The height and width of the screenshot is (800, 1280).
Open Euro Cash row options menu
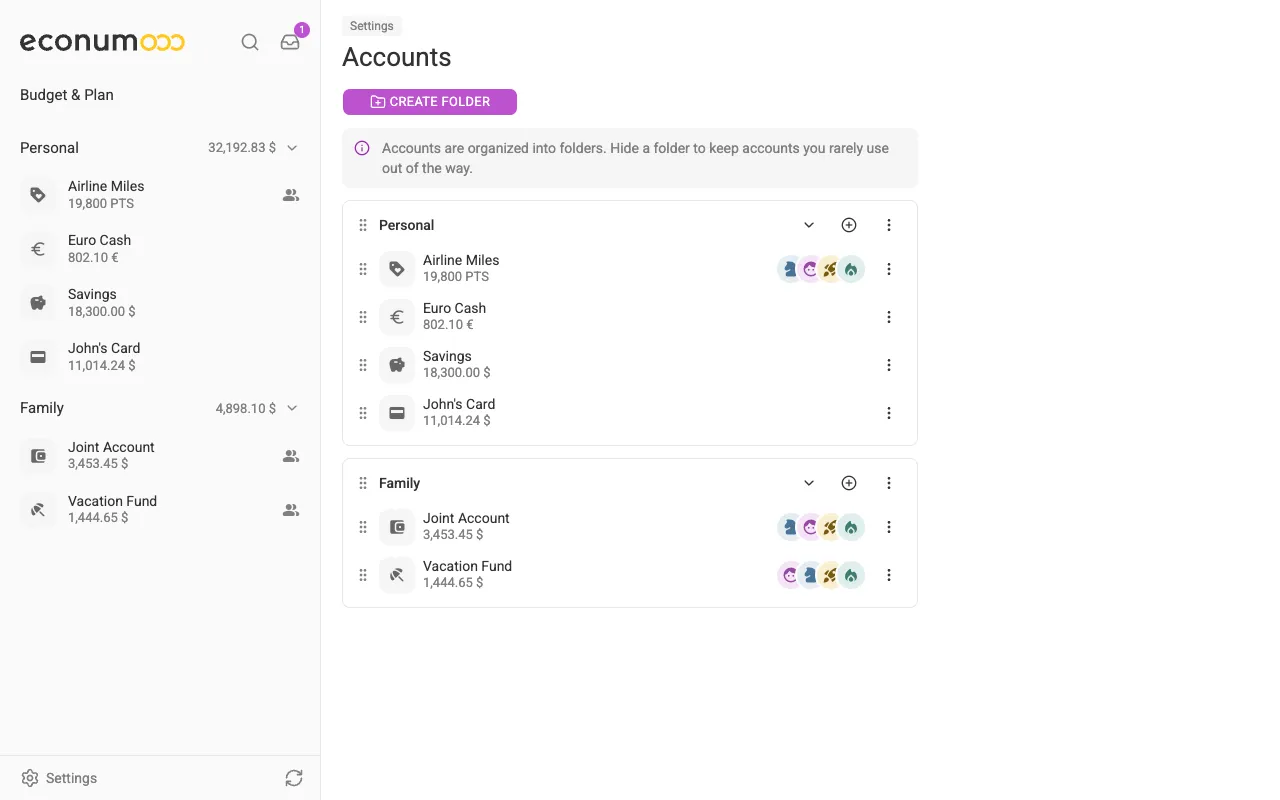(x=889, y=317)
